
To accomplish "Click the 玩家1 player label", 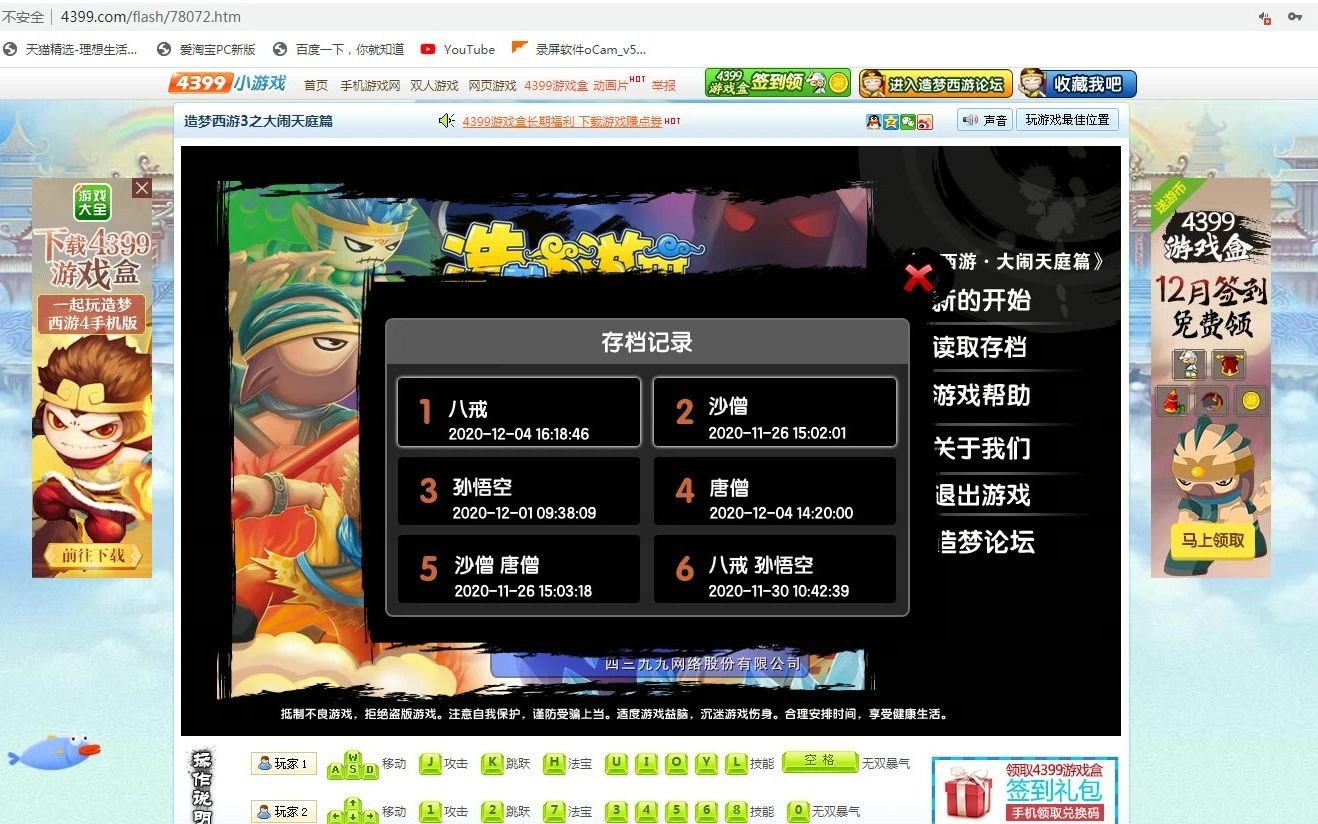I will [x=284, y=763].
